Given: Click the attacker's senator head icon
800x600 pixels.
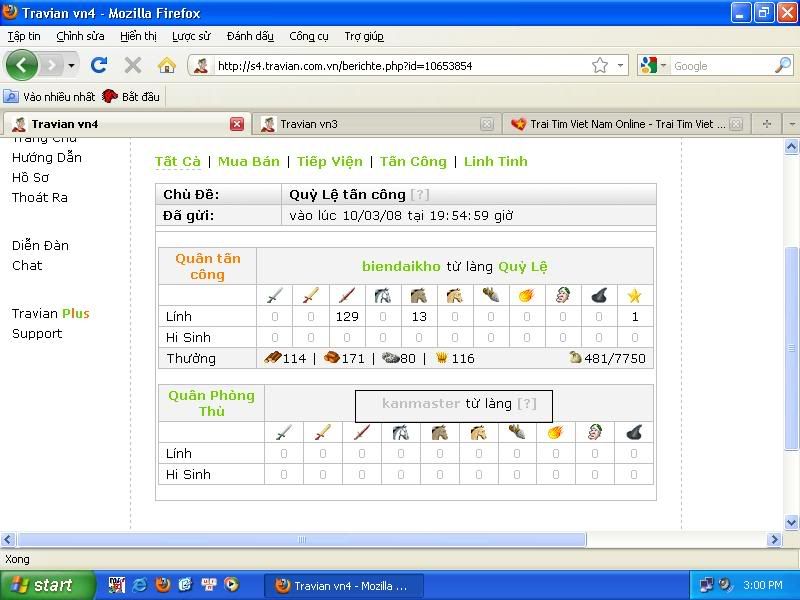Looking at the screenshot, I should (563, 295).
